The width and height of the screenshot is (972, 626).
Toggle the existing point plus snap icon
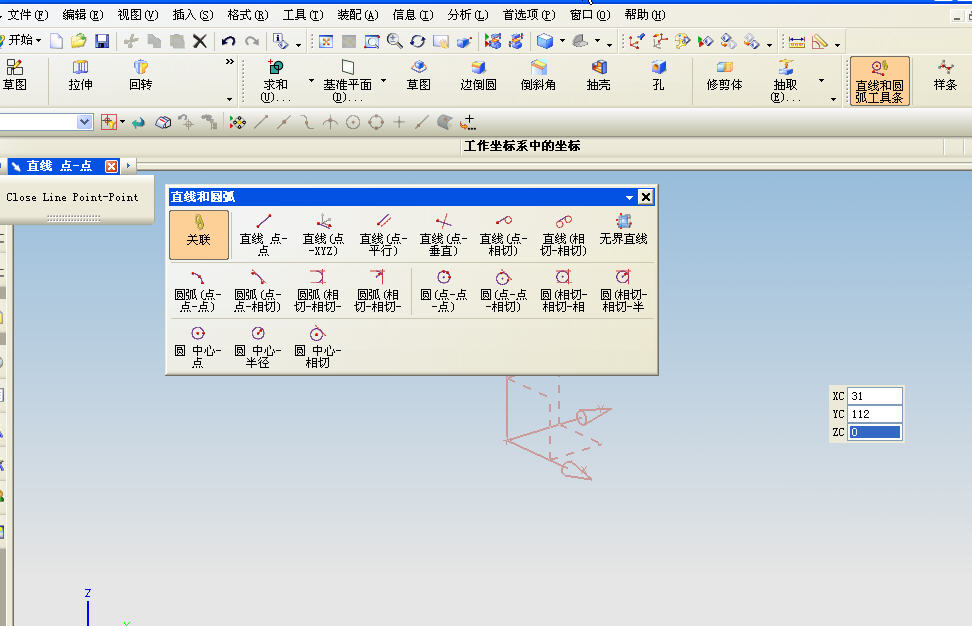point(399,122)
